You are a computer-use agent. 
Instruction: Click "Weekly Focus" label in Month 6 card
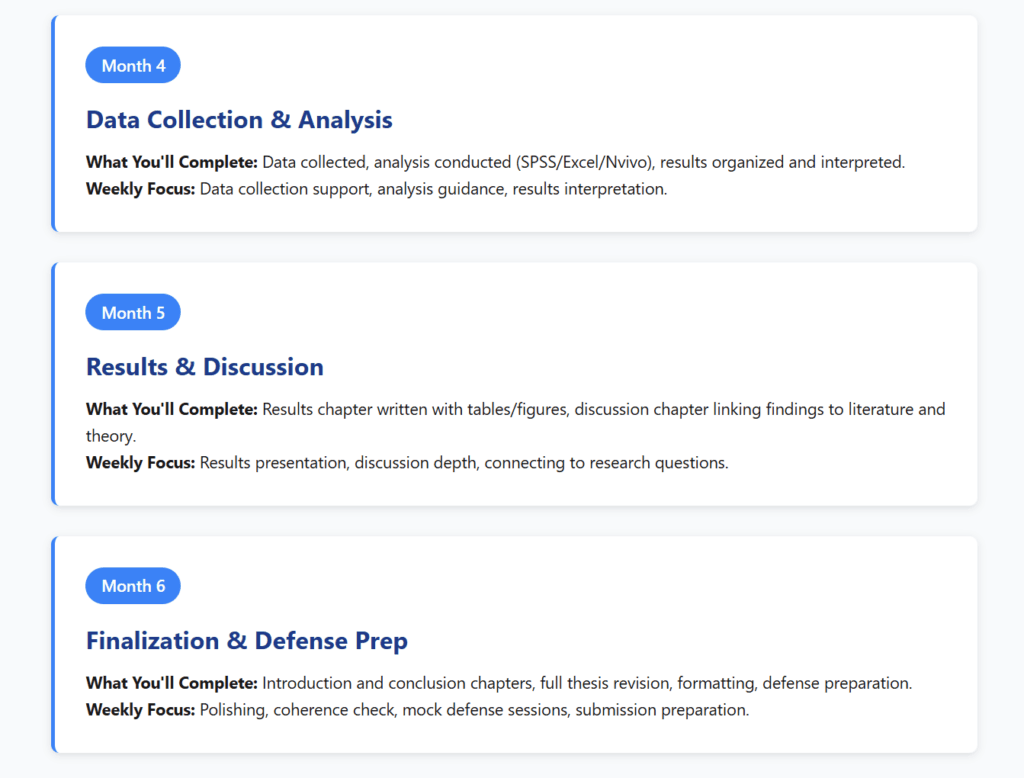click(x=140, y=710)
